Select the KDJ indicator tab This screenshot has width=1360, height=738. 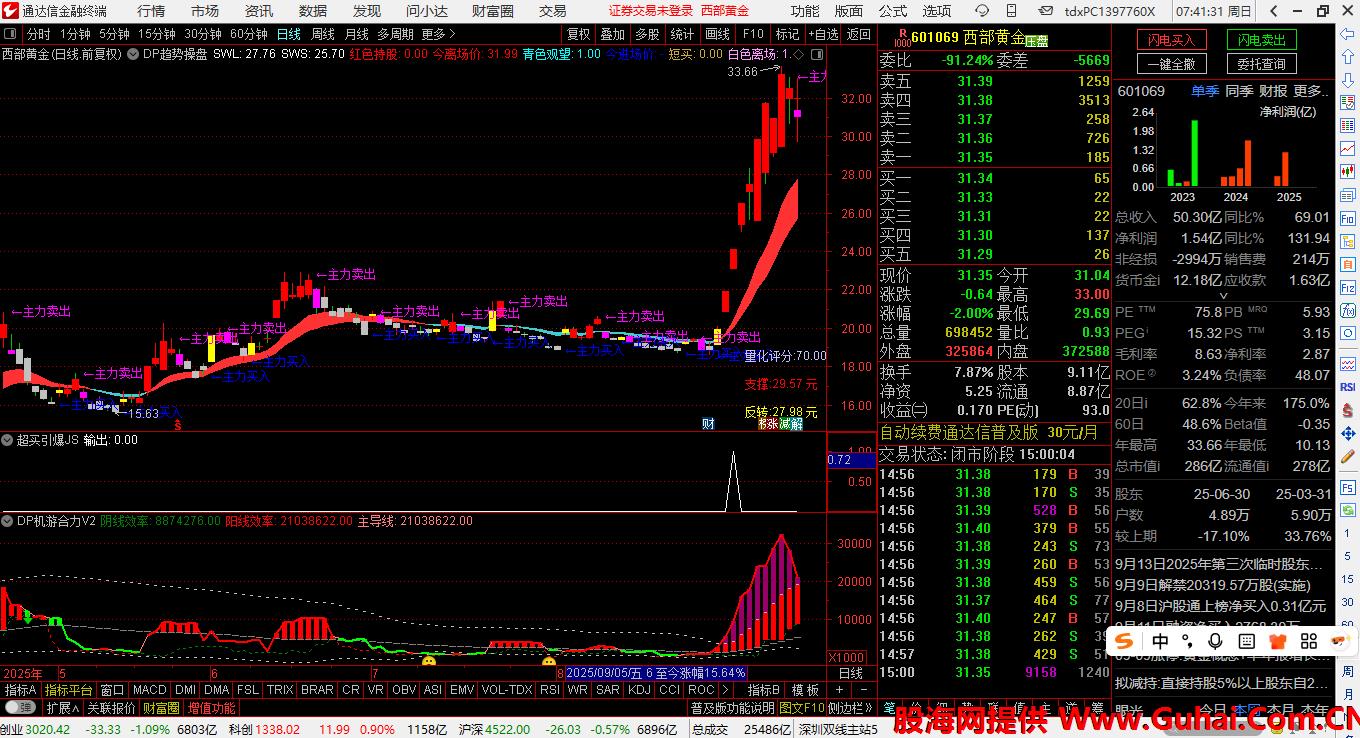[x=639, y=689]
